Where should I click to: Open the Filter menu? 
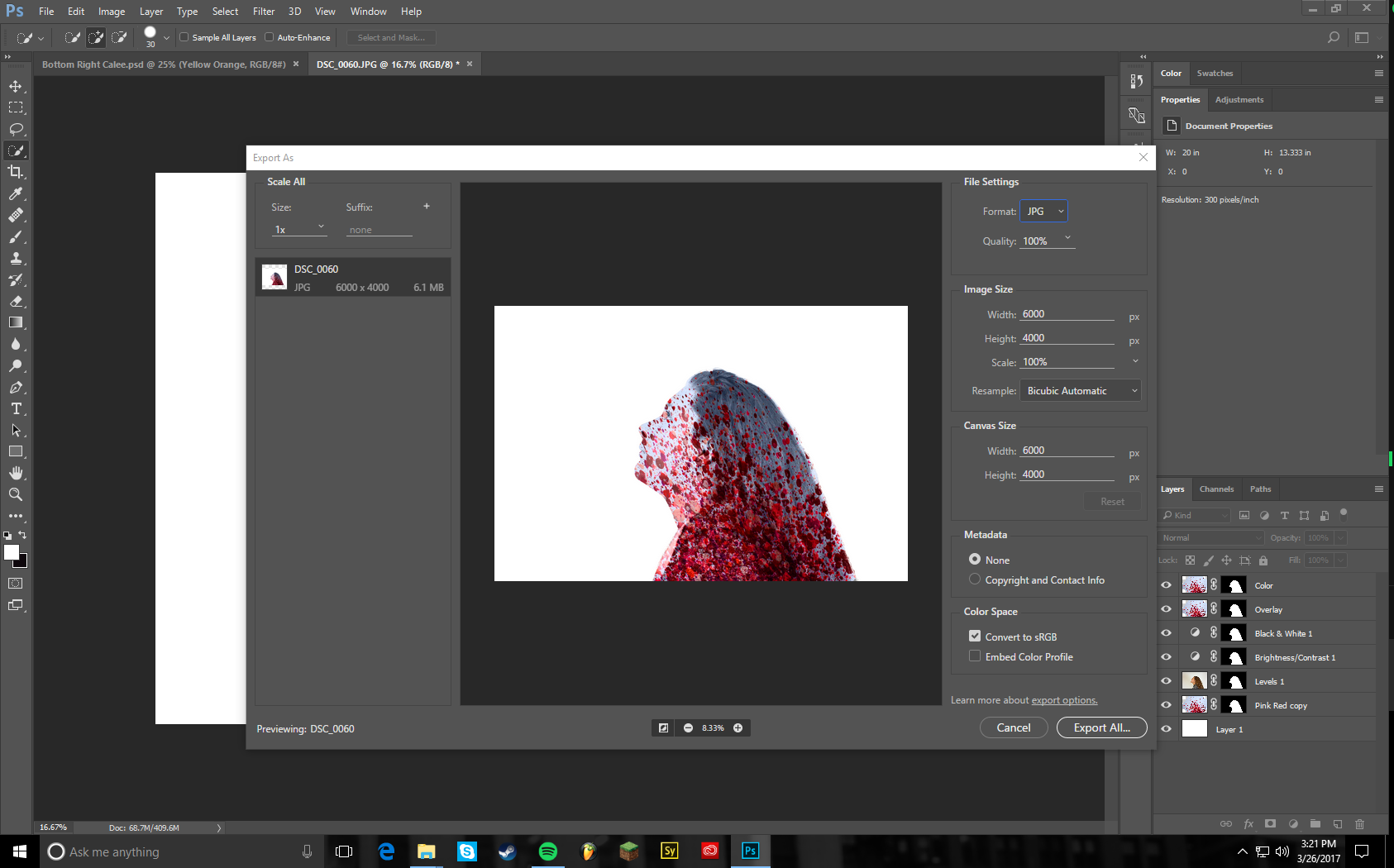pos(264,12)
